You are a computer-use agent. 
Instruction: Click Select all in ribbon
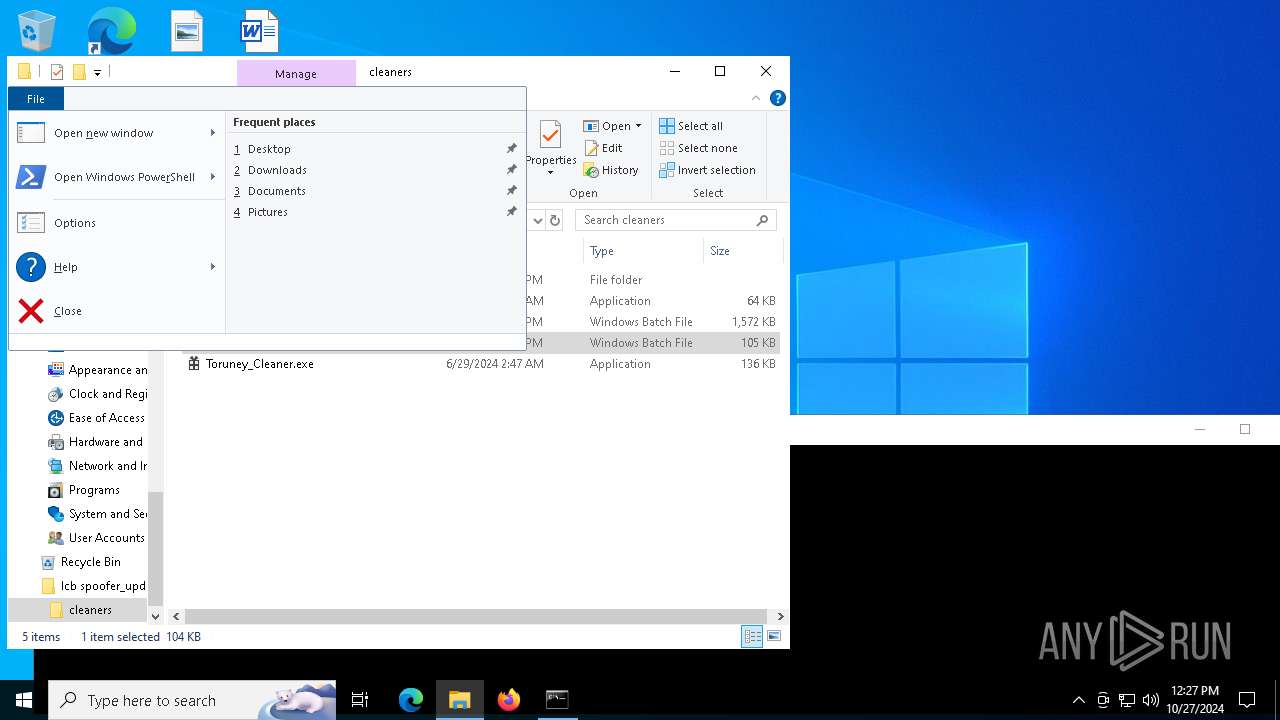[691, 126]
